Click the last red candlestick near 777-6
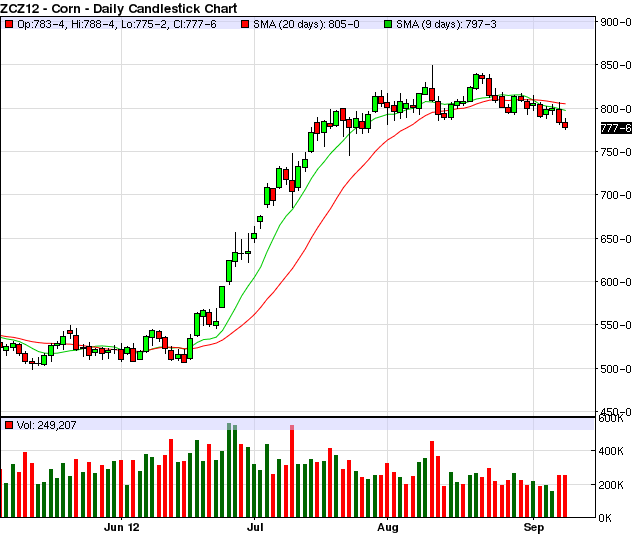This screenshot has height=536, width=640. (565, 125)
